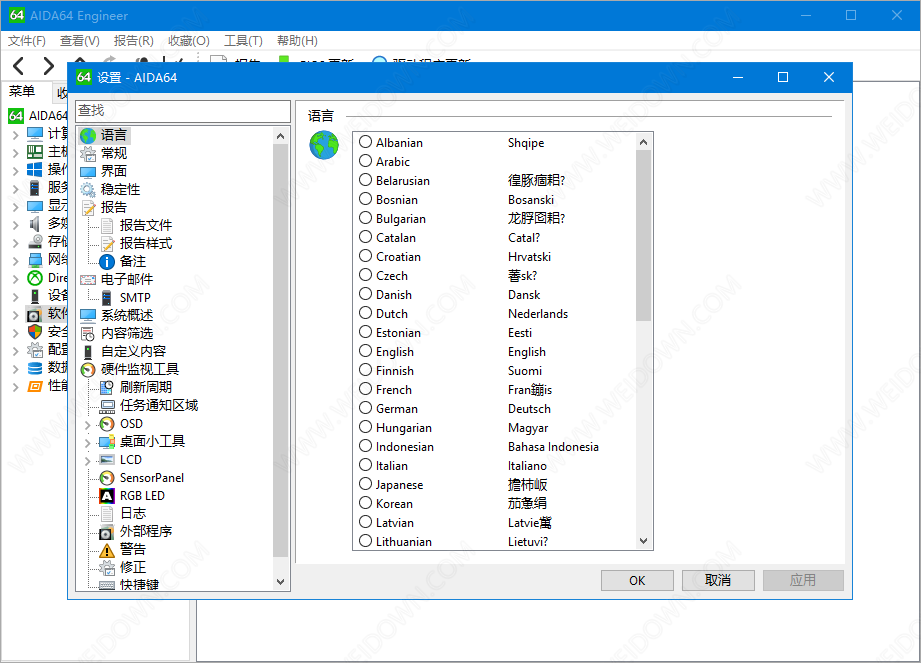The width and height of the screenshot is (921, 663).
Task: Open the 警告 warning triangle icon
Action: (x=107, y=550)
